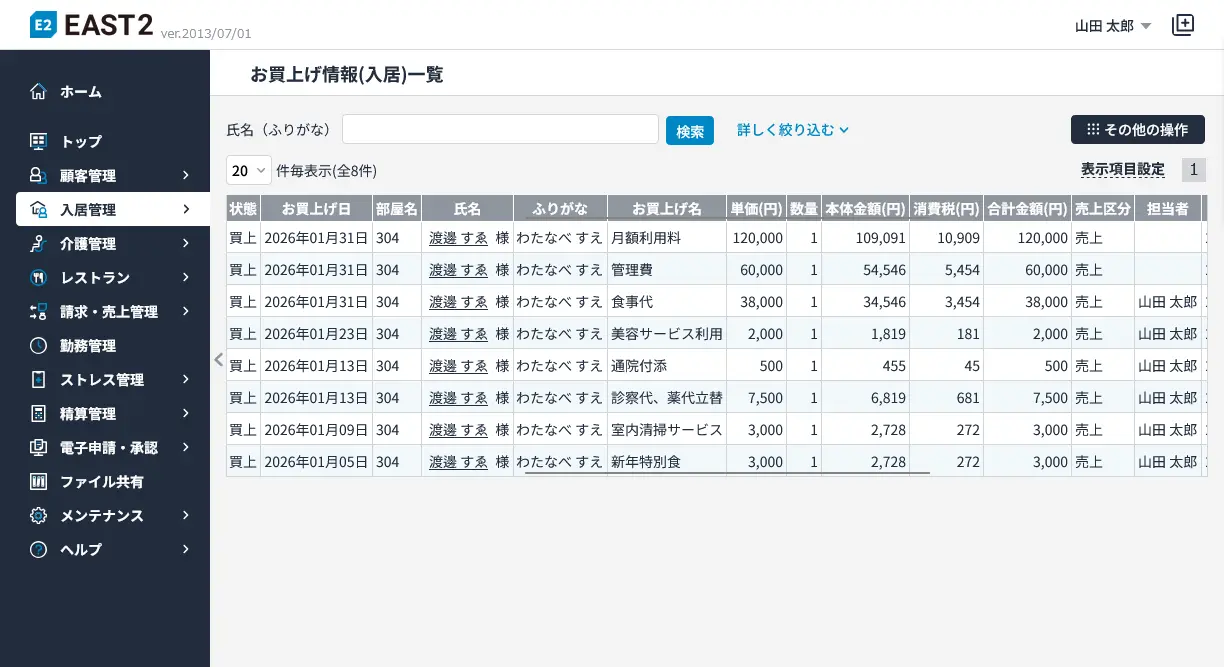The image size is (1224, 667).
Task: Open その他の操作 button
Action: click(x=1137, y=130)
